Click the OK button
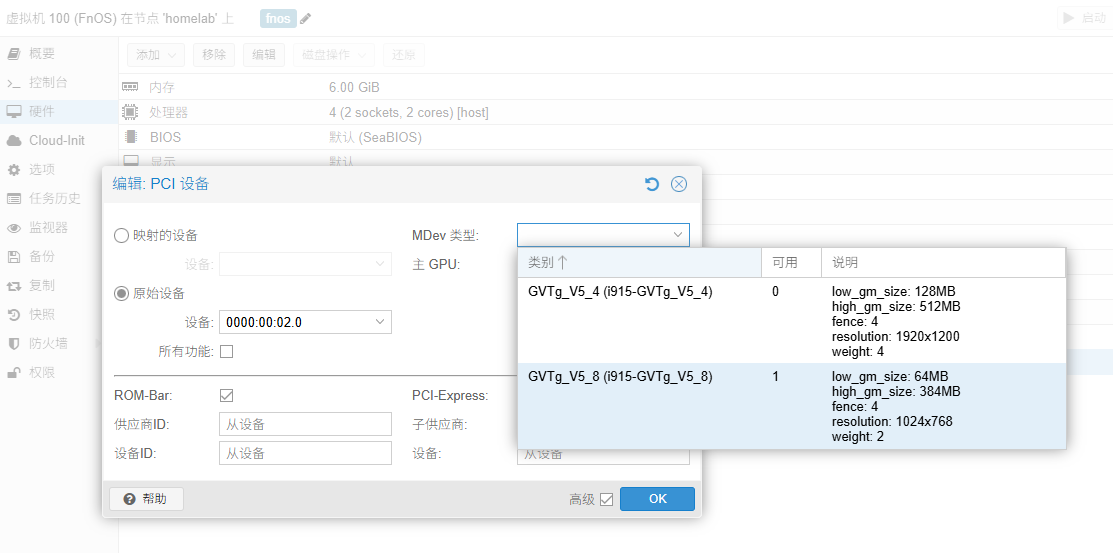 [x=657, y=499]
